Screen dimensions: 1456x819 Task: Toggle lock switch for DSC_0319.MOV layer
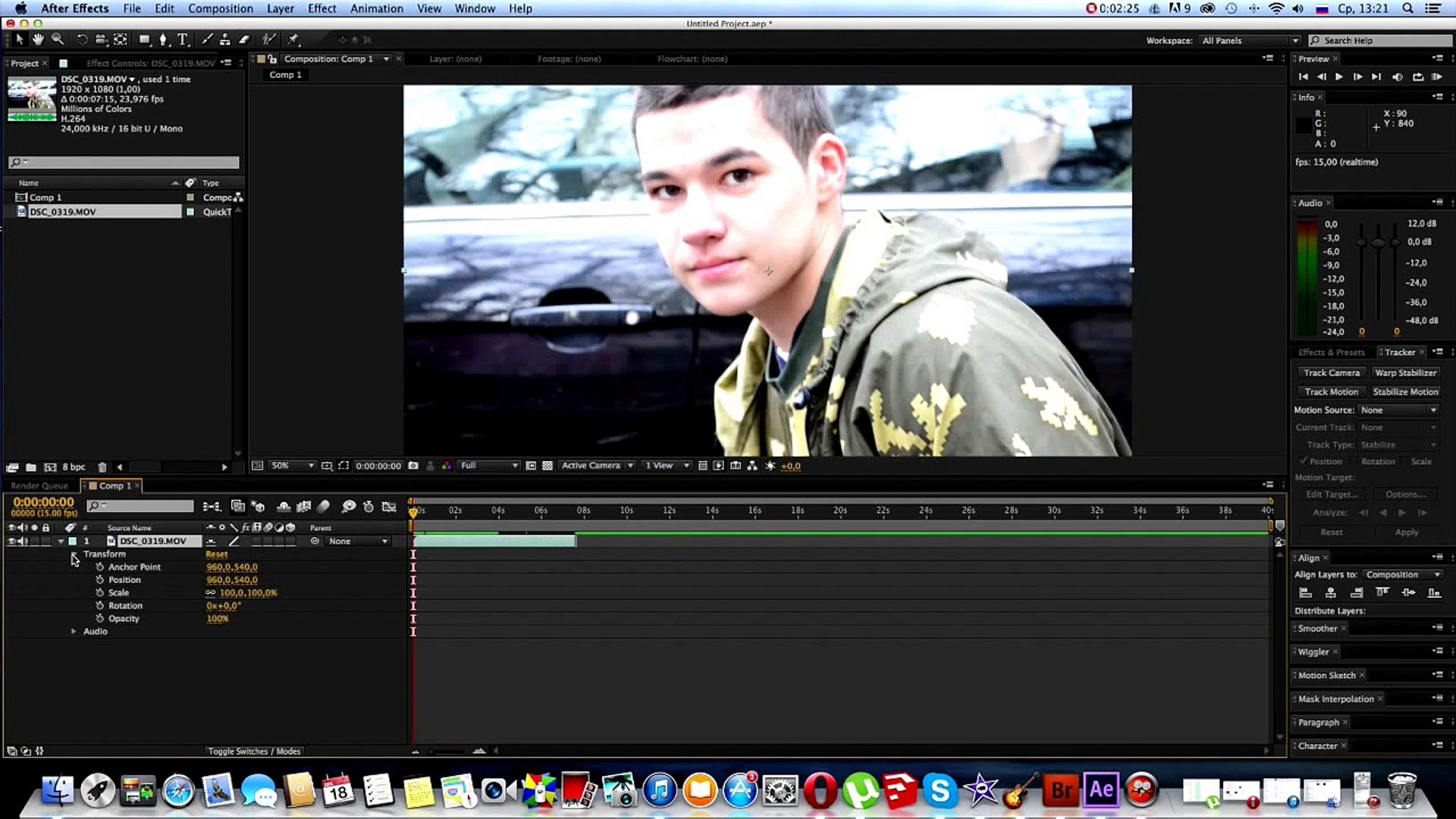click(x=45, y=541)
